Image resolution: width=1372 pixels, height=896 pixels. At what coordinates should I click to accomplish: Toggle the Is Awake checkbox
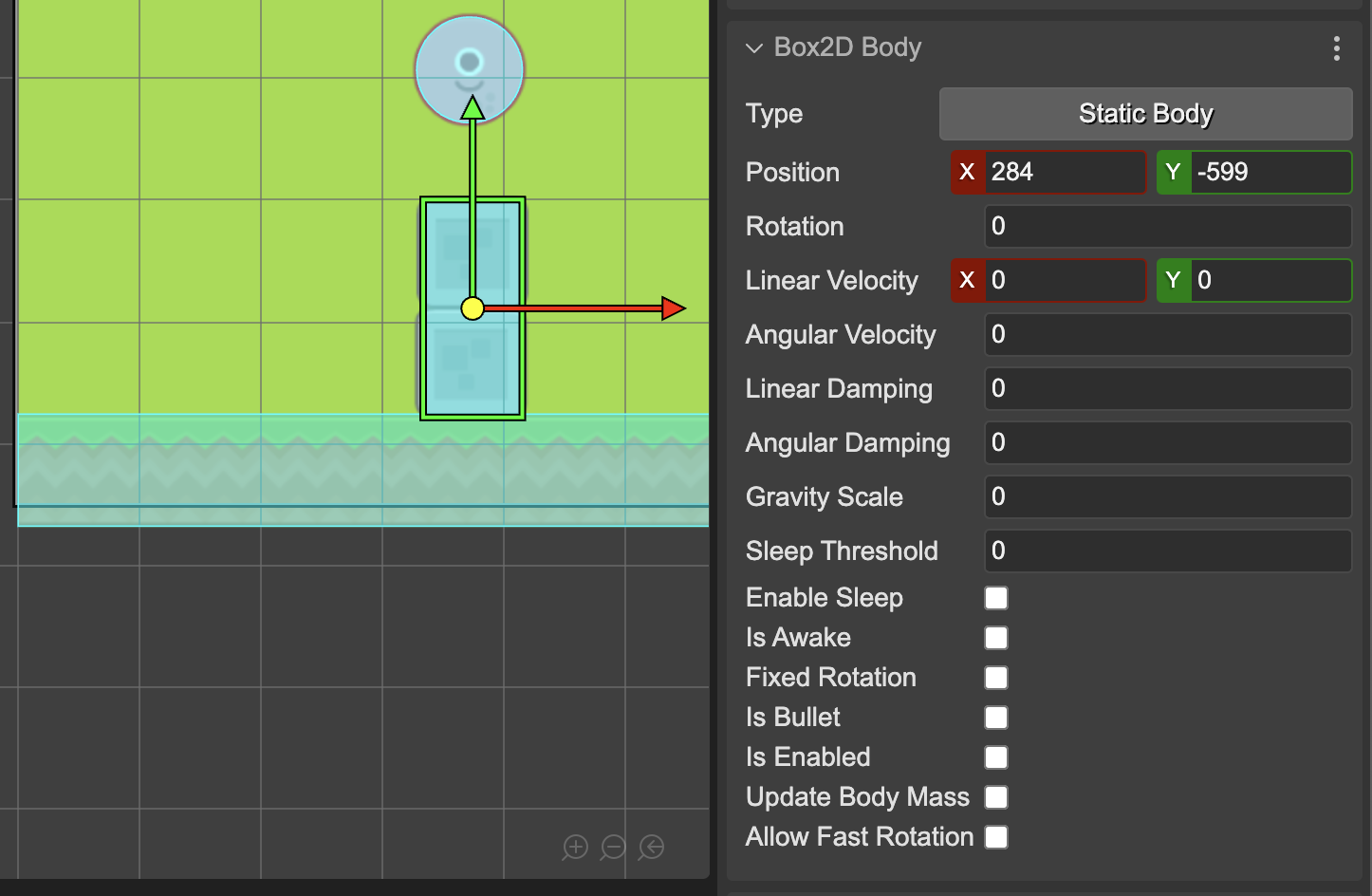click(996, 638)
